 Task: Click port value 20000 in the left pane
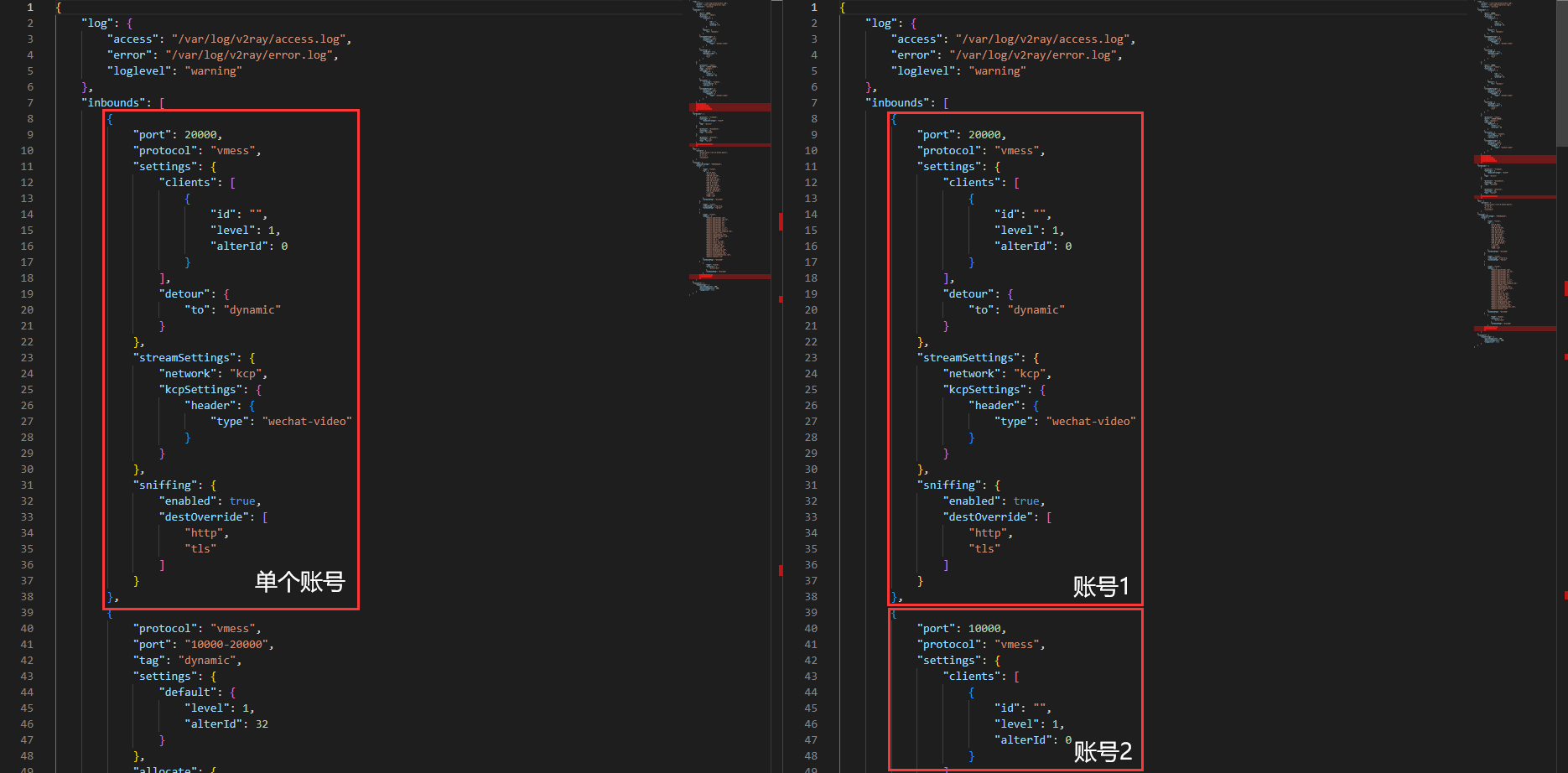200,135
